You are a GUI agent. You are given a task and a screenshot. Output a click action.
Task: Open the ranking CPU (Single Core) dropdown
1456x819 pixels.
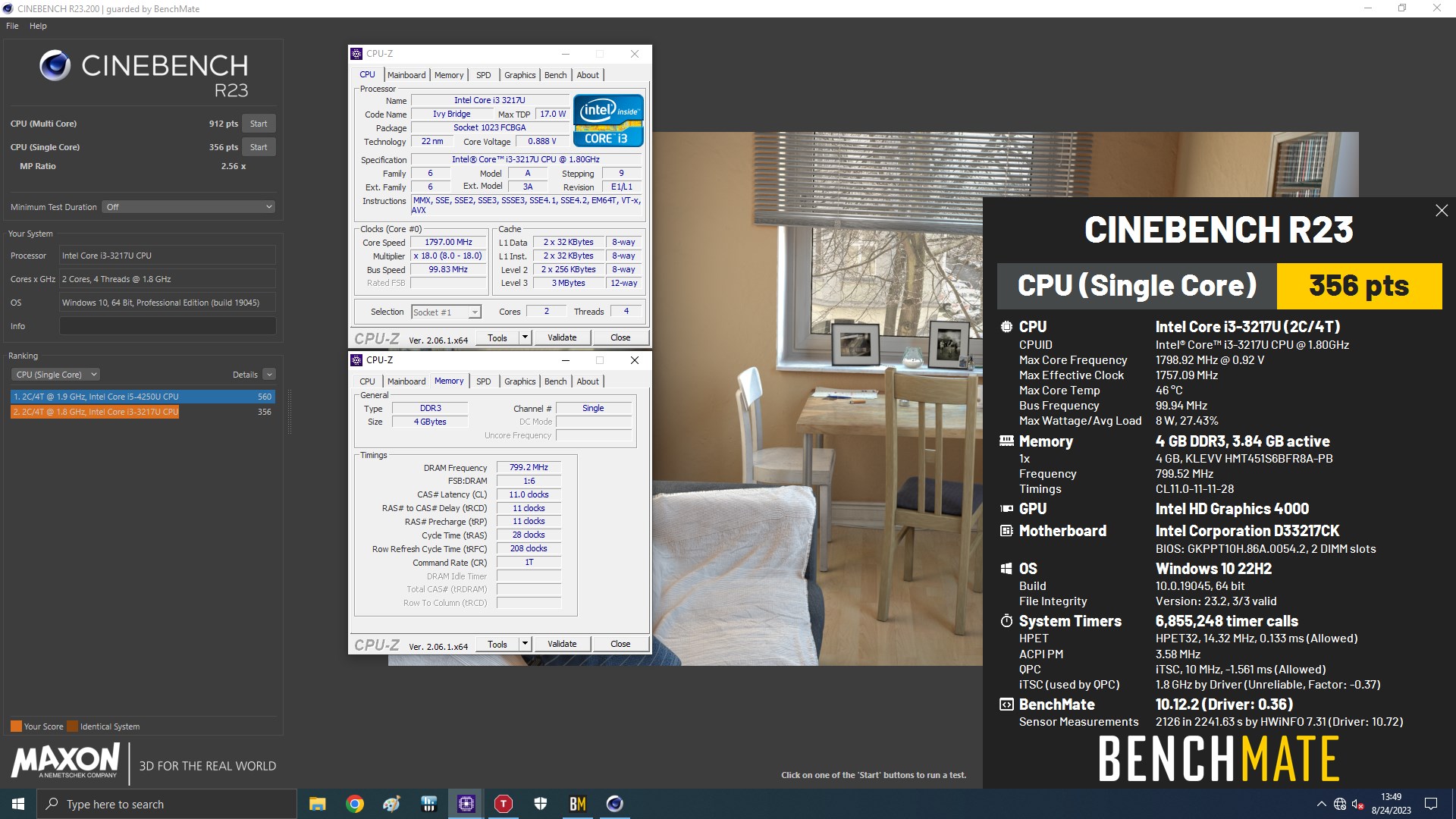(55, 375)
